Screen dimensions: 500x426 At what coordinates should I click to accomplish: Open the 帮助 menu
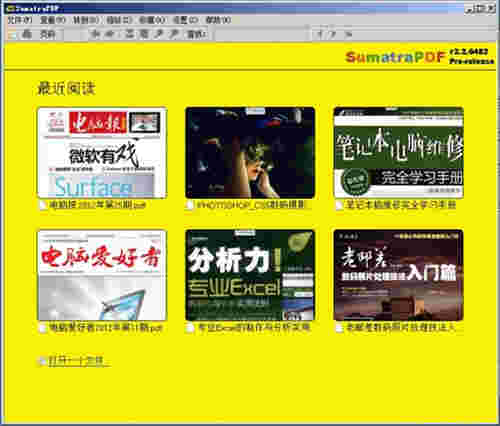coord(218,20)
